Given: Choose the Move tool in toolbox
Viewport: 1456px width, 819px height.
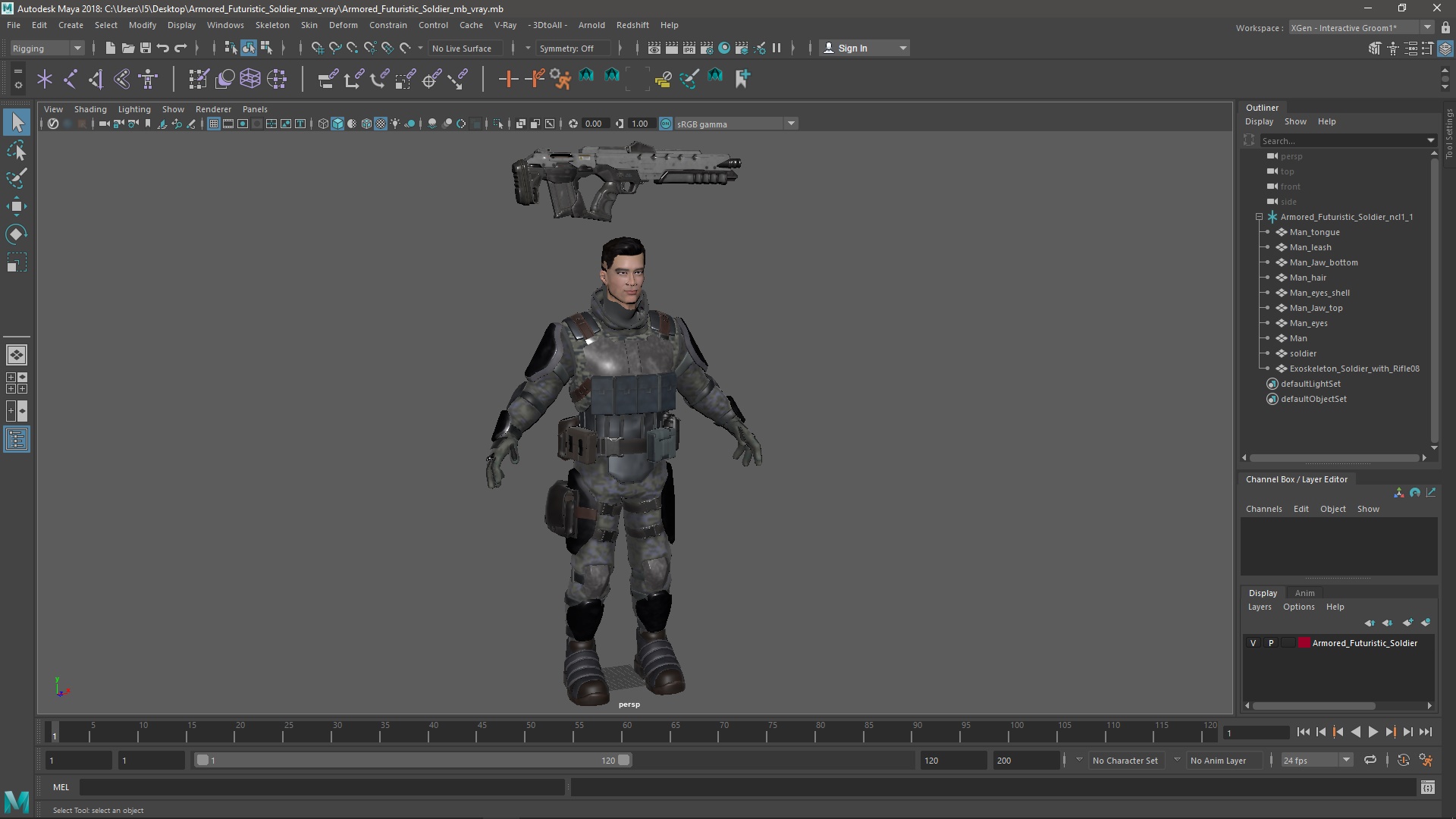Looking at the screenshot, I should pyautogui.click(x=17, y=206).
